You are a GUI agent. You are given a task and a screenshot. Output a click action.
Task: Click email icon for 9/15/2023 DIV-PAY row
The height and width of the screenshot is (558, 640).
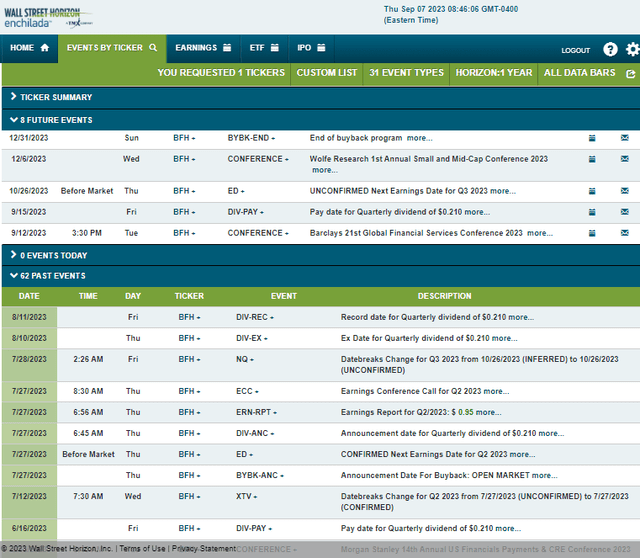[x=624, y=211]
